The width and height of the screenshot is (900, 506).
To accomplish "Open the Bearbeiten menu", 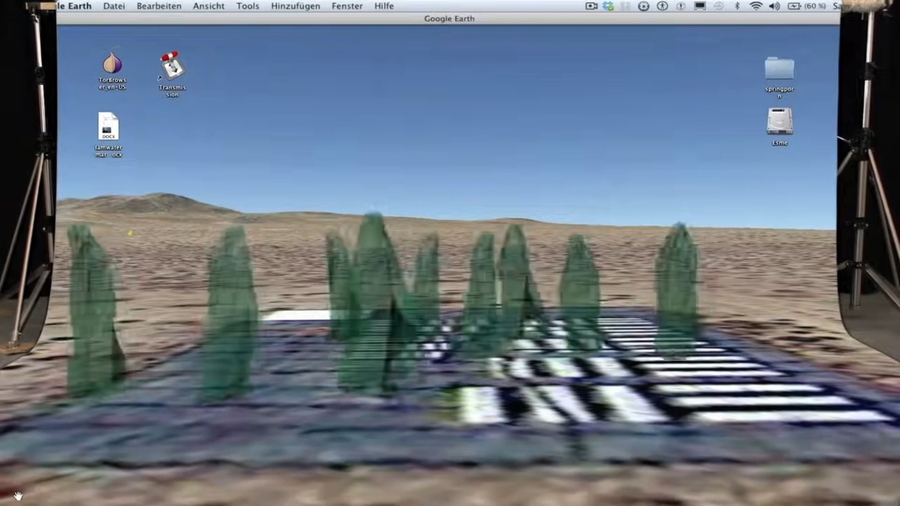I will 158,6.
